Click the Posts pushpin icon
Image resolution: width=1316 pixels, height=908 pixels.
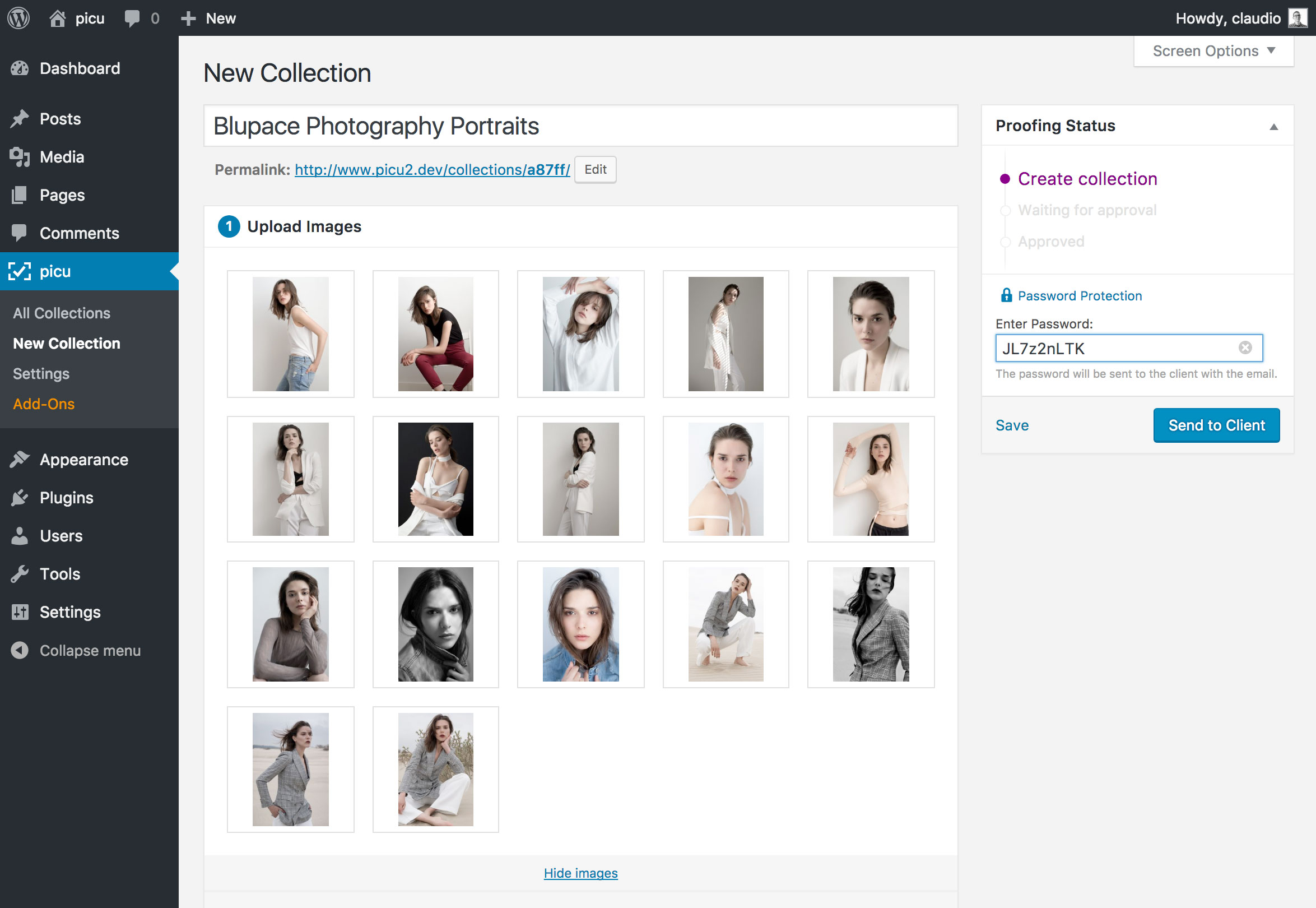coord(20,118)
